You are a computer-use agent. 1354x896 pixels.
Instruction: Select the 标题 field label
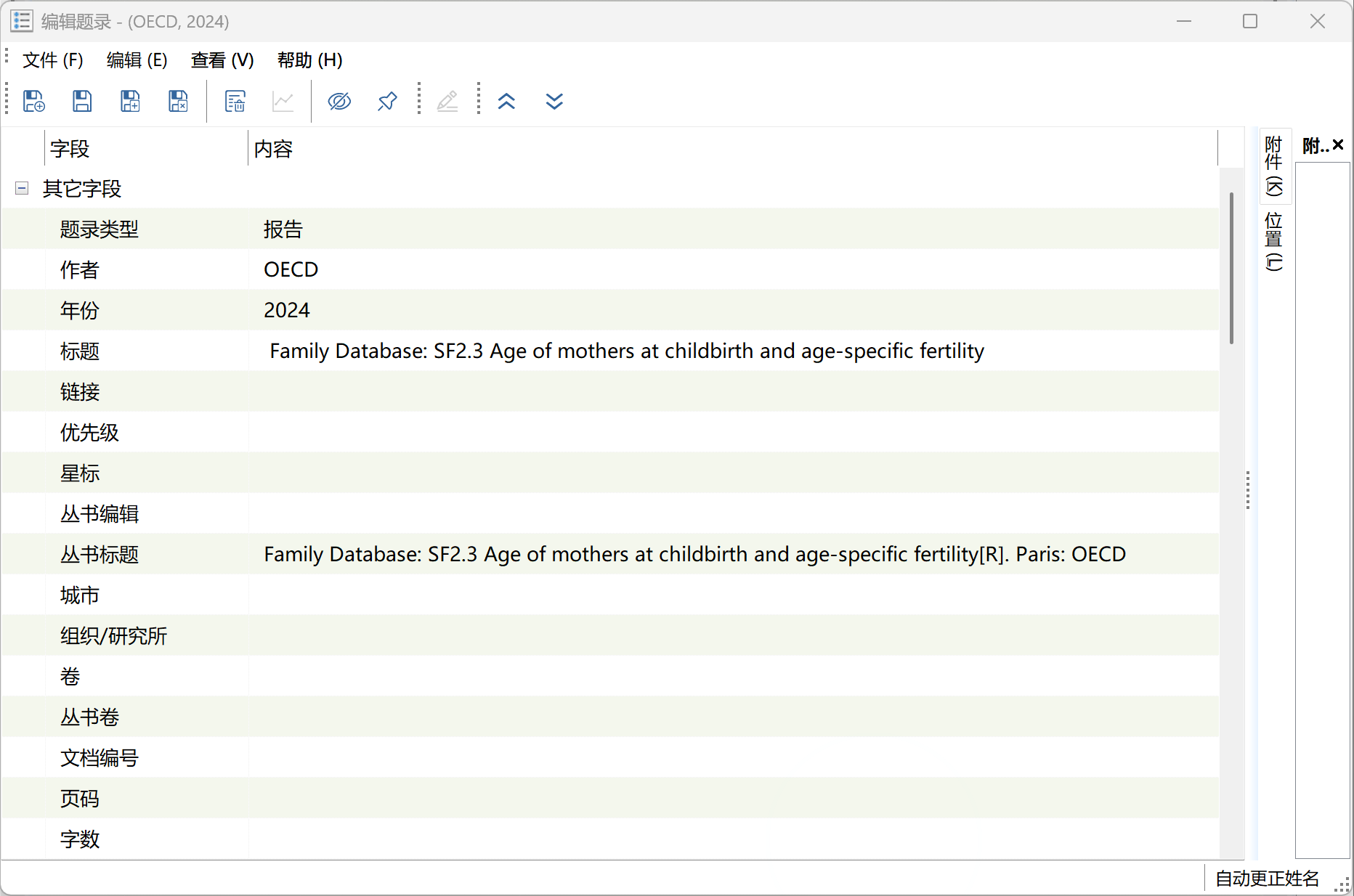point(80,351)
